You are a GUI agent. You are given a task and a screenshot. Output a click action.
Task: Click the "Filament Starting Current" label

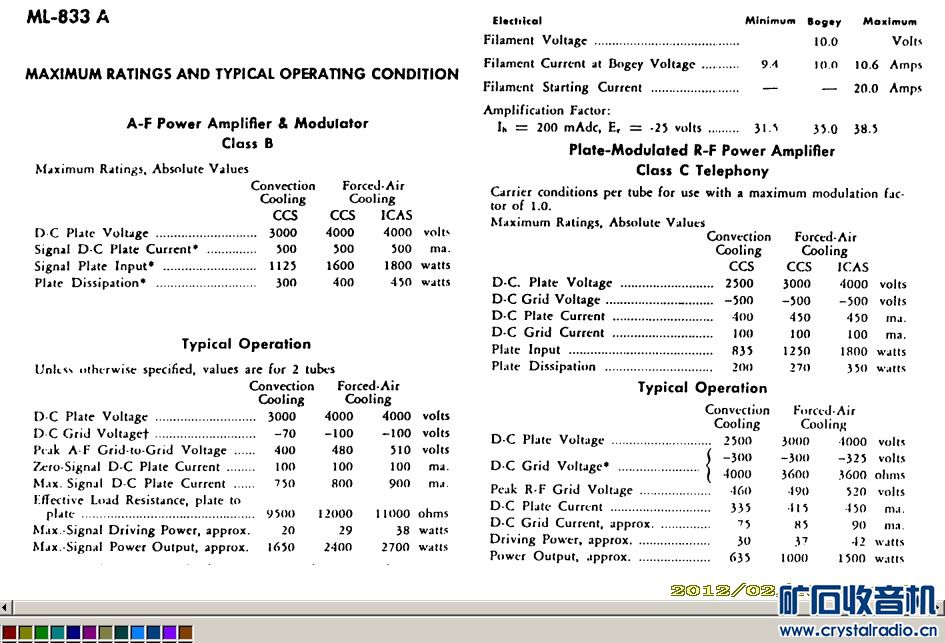pos(562,87)
